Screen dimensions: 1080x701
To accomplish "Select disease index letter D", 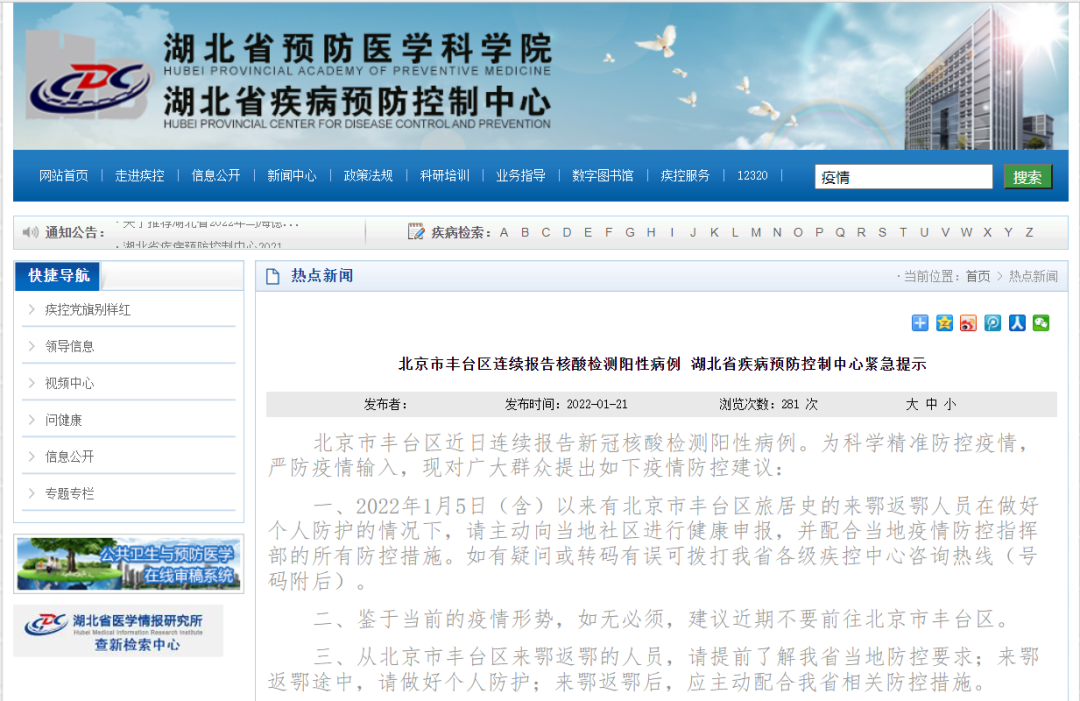I will 567,233.
